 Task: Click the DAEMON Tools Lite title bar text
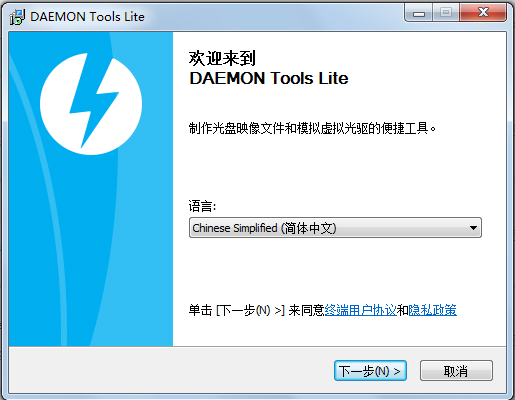click(87, 17)
